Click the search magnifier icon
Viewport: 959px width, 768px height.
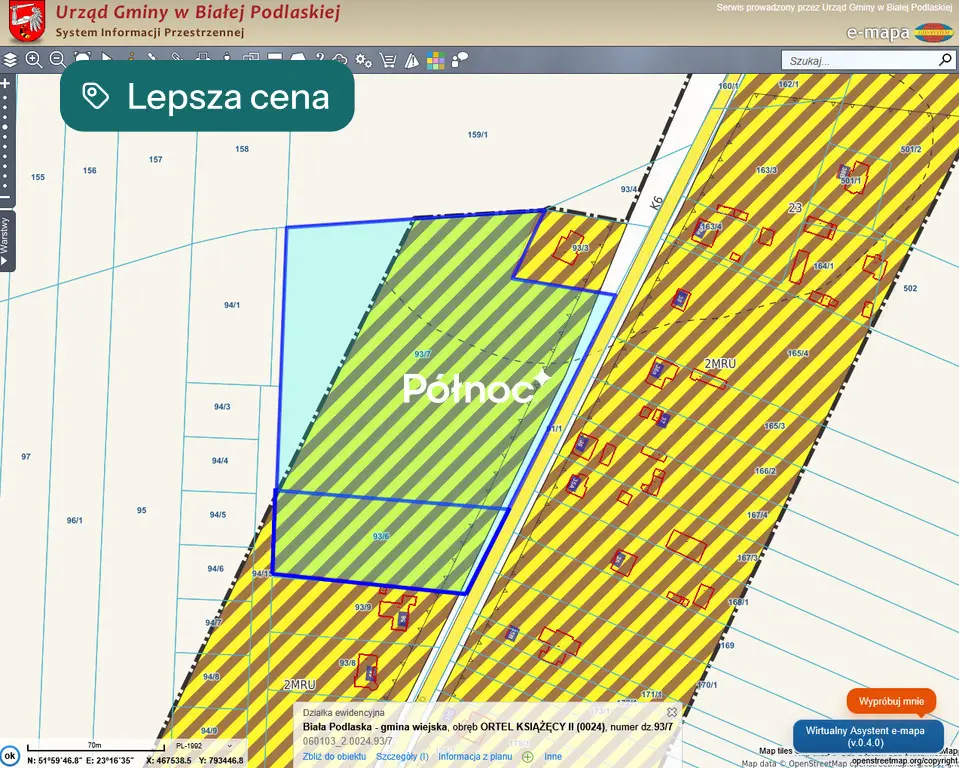[945, 60]
